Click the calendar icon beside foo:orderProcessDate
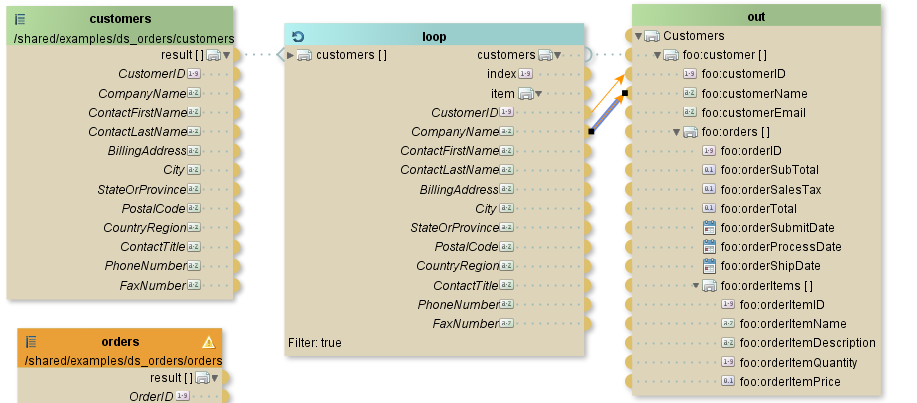This screenshot has width=917, height=403. click(709, 246)
